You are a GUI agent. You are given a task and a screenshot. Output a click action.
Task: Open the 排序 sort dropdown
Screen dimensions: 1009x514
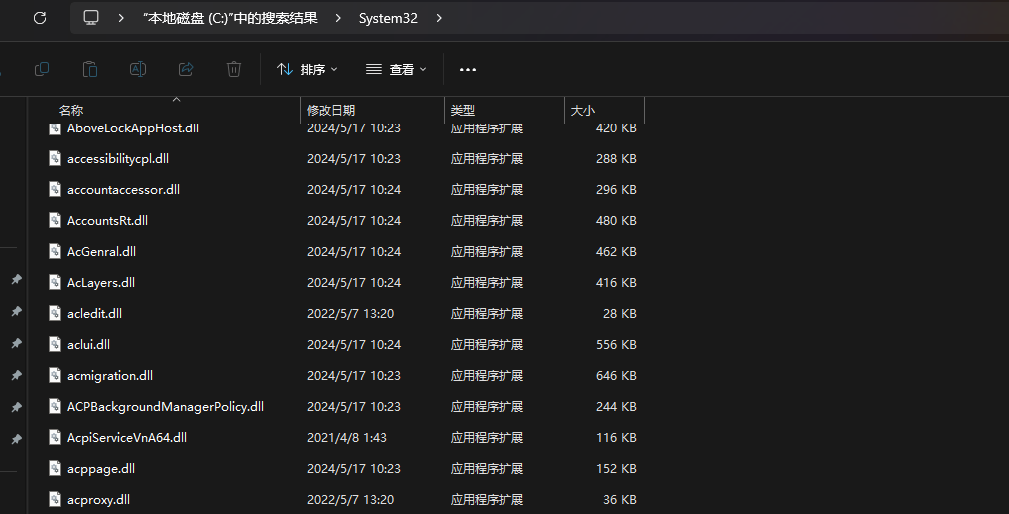pos(307,69)
